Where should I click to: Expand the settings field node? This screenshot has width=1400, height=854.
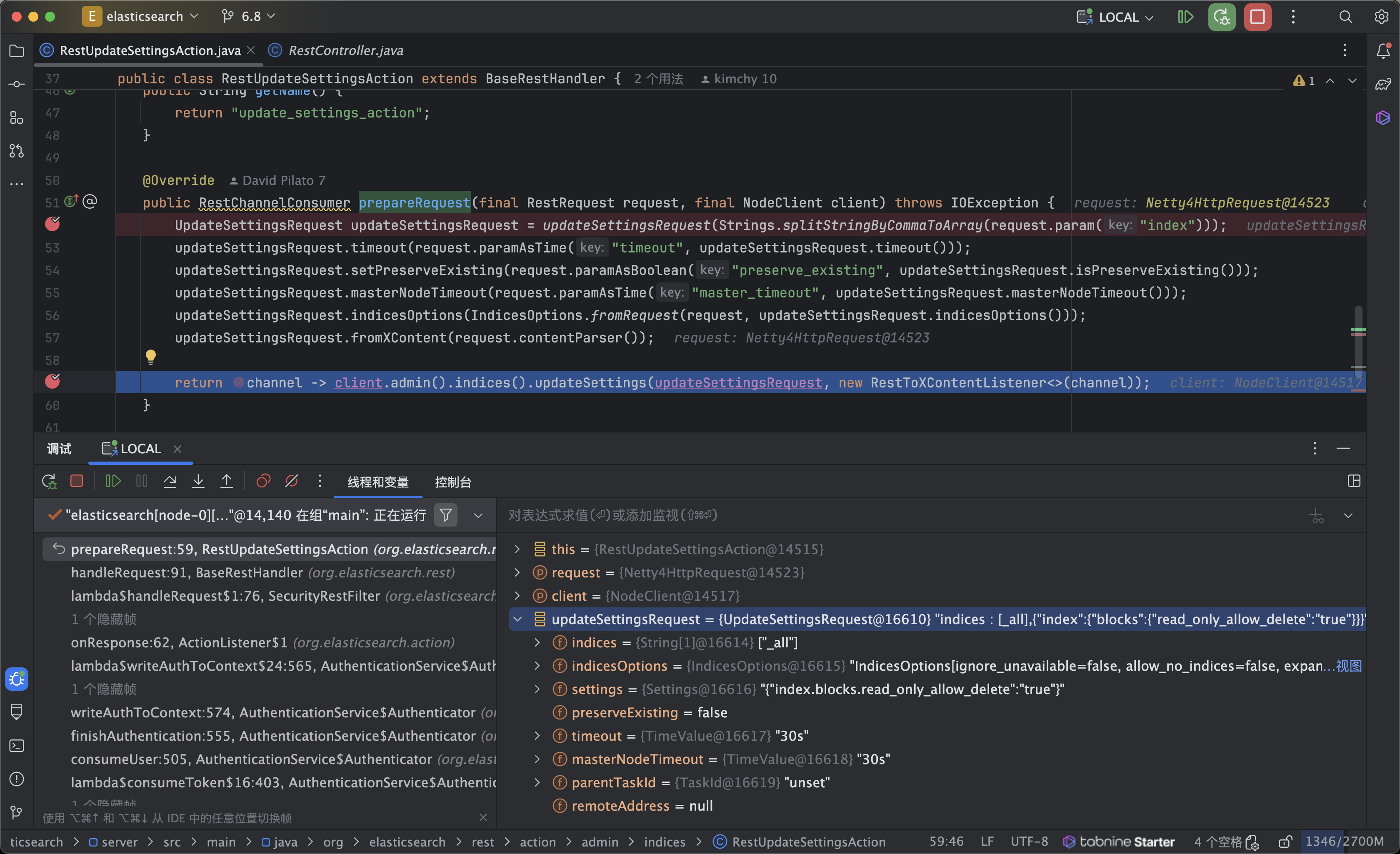[x=537, y=689]
